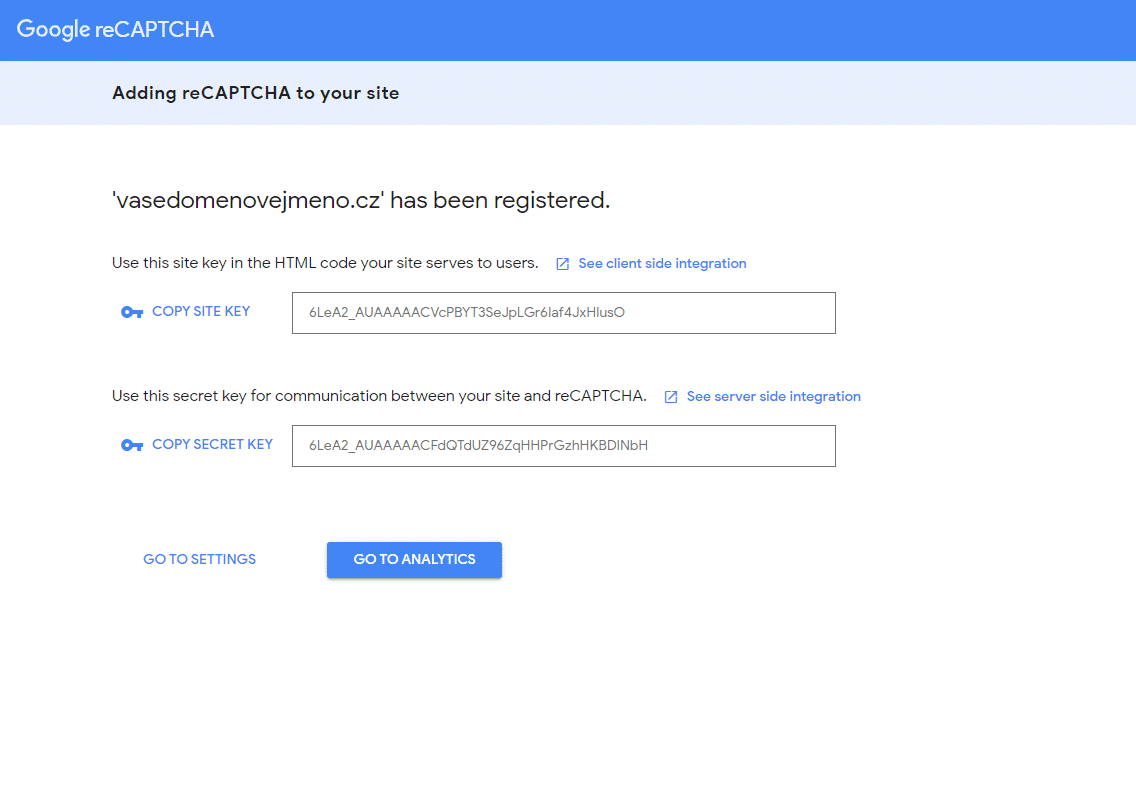Click the GO TO ANALYTICS button
Screen dimensions: 1136x788
414,560
